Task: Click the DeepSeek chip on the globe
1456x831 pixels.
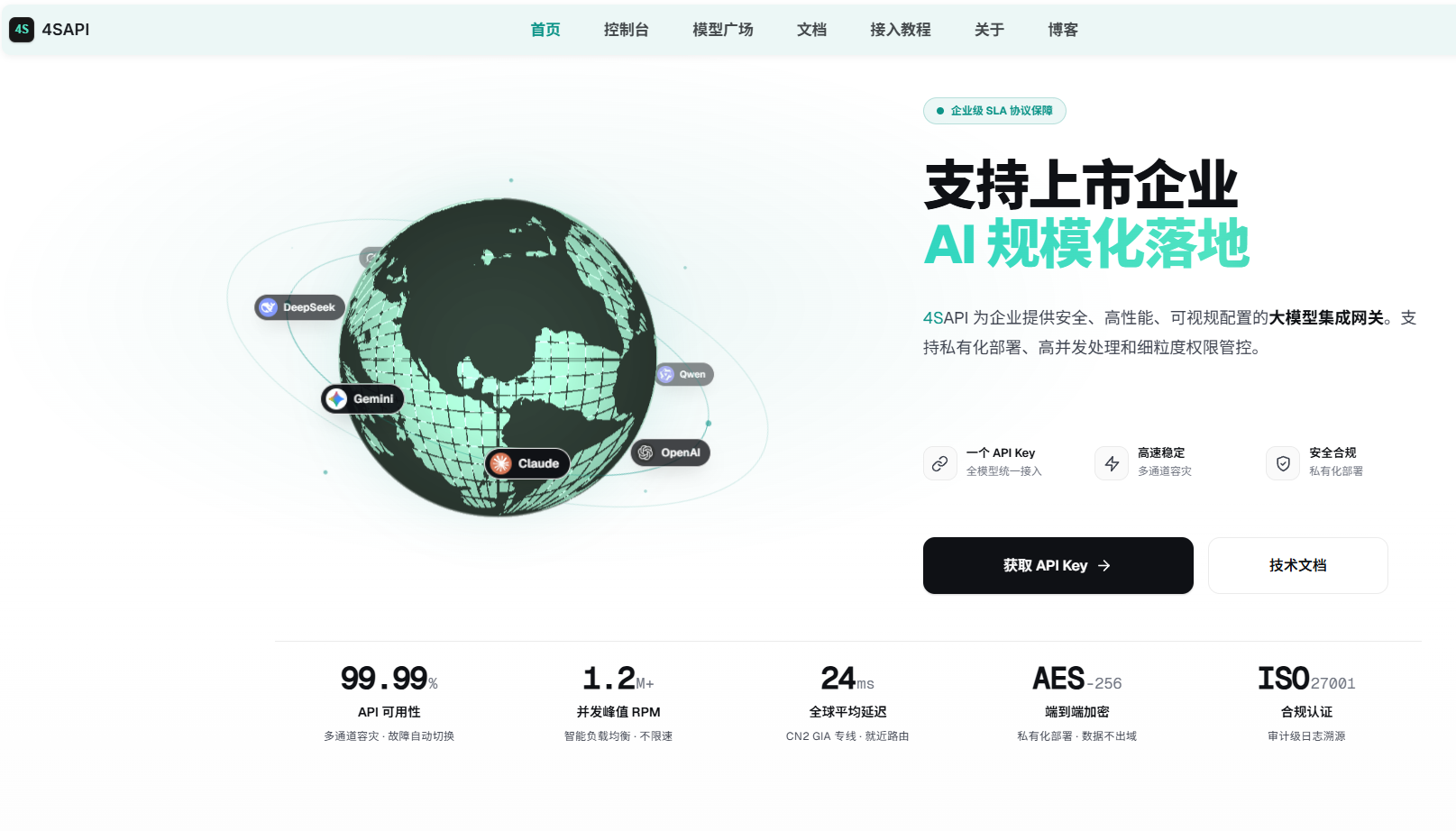Action: click(x=300, y=307)
